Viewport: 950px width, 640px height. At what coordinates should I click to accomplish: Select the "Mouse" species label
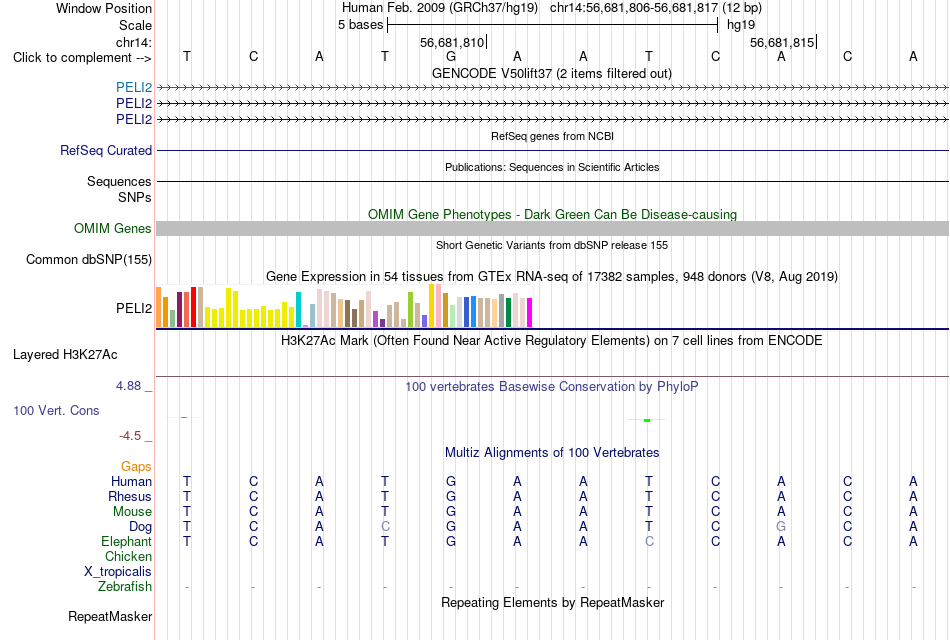click(132, 512)
